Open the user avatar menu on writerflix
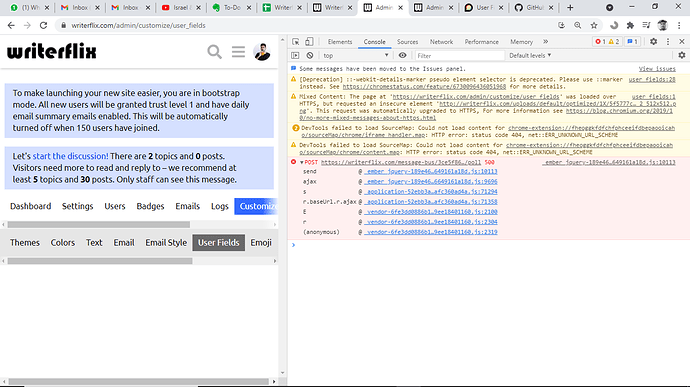 (262, 52)
